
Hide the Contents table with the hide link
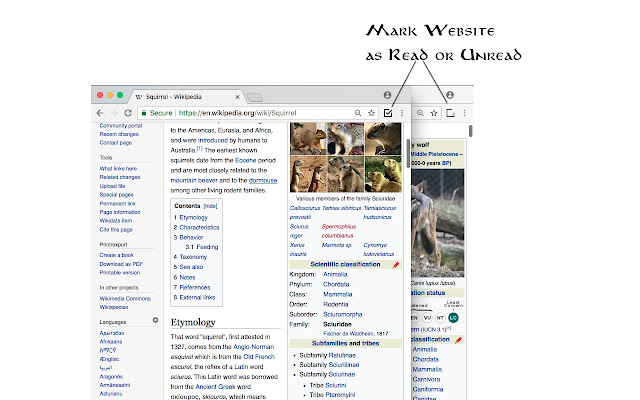(x=210, y=206)
